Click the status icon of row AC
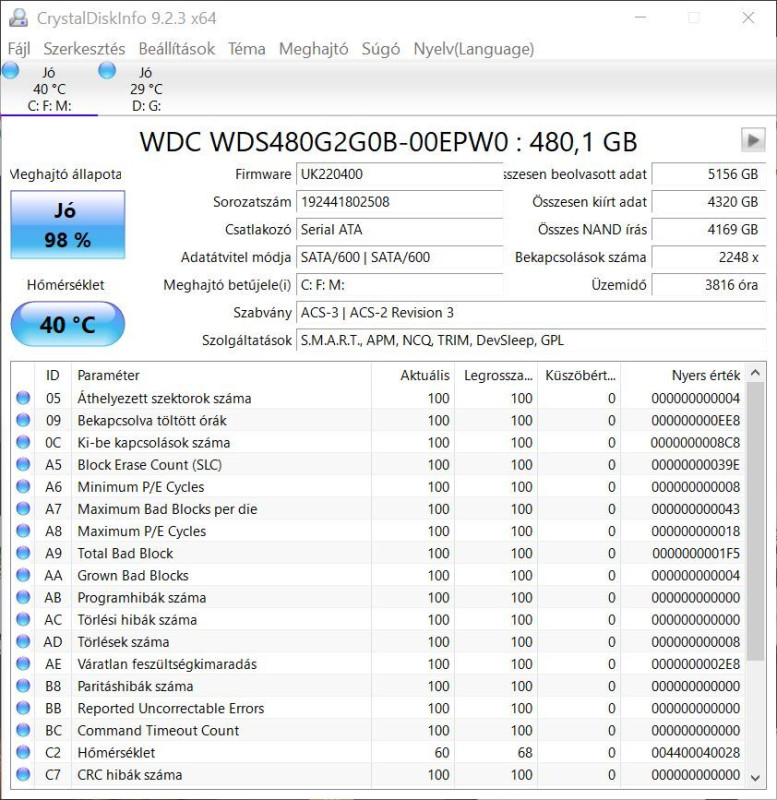 (x=23, y=619)
